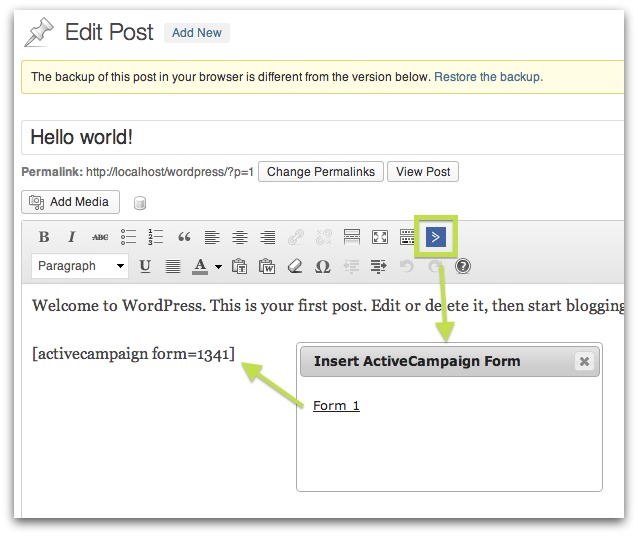Click the unlink icon
Image resolution: width=638 pixels, height=536 pixels.
pyautogui.click(x=324, y=237)
